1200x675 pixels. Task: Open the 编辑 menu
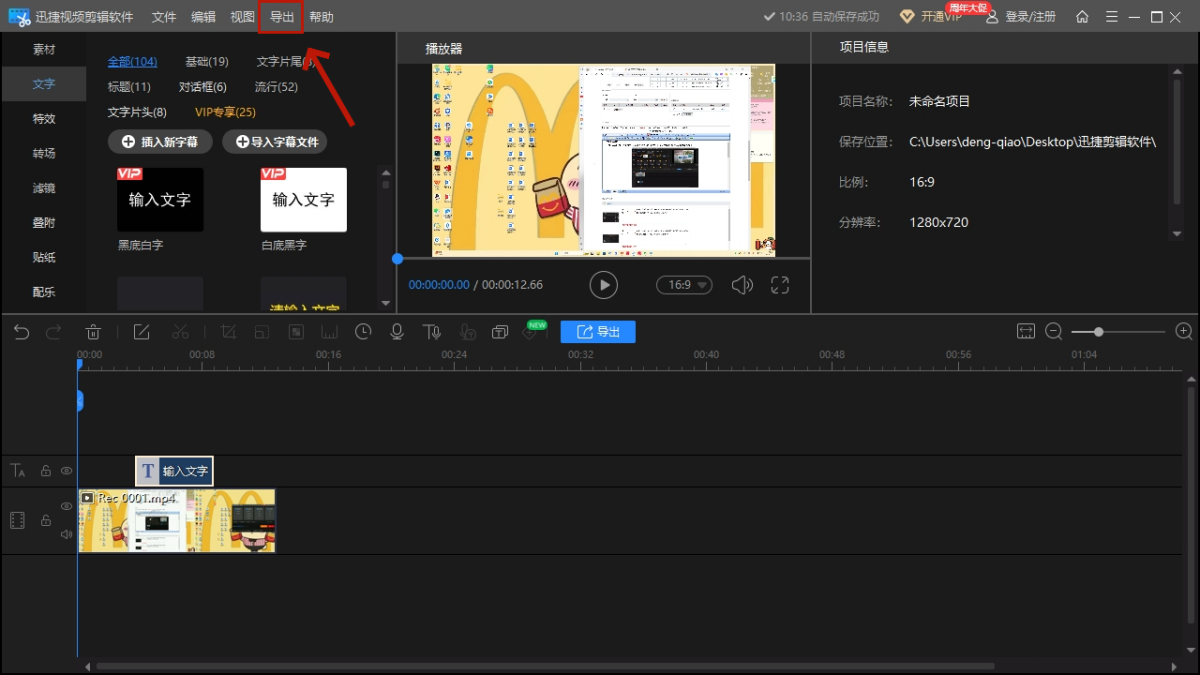point(203,17)
